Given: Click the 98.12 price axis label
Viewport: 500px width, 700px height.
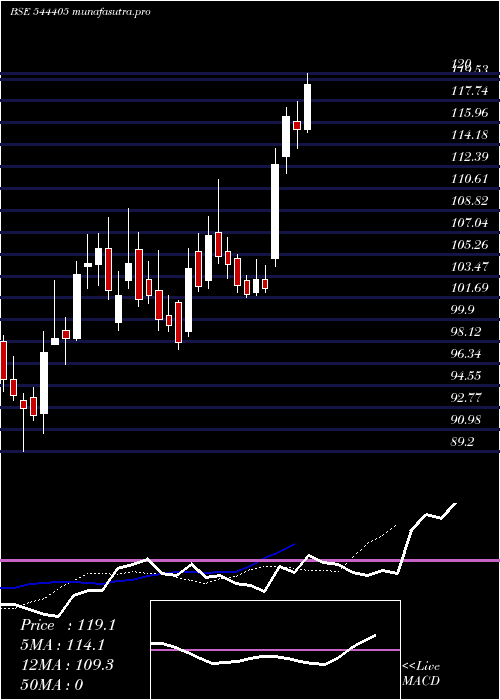Looking at the screenshot, I should coord(467,332).
